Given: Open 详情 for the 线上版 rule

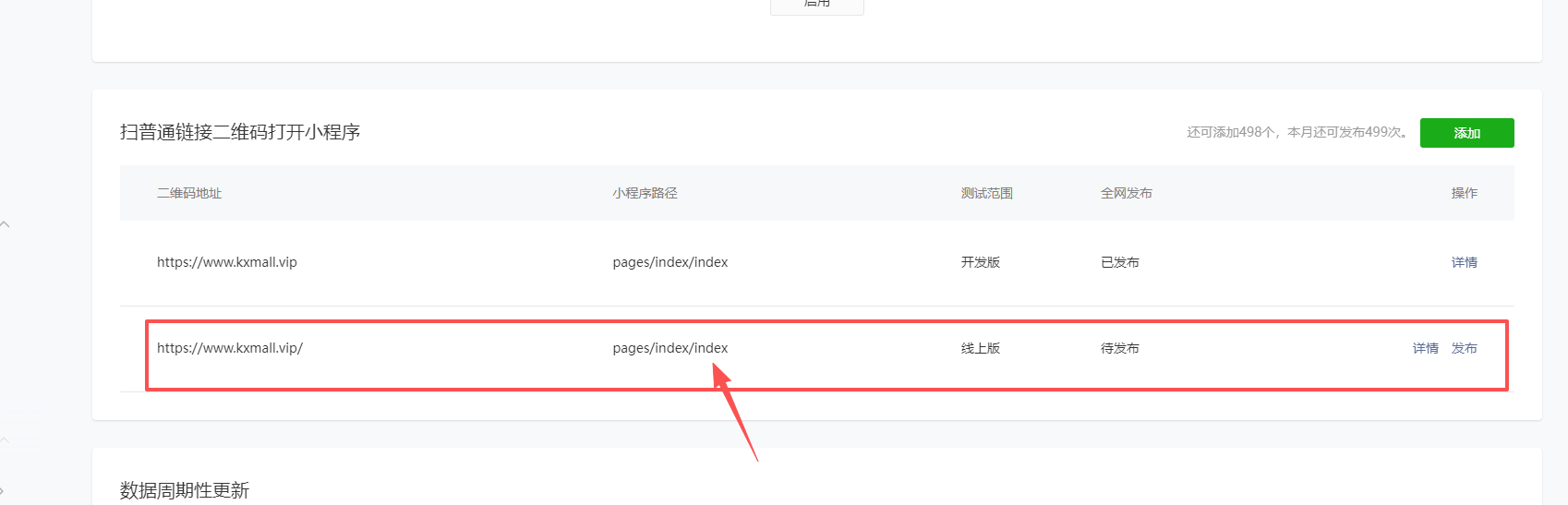Looking at the screenshot, I should (1425, 348).
